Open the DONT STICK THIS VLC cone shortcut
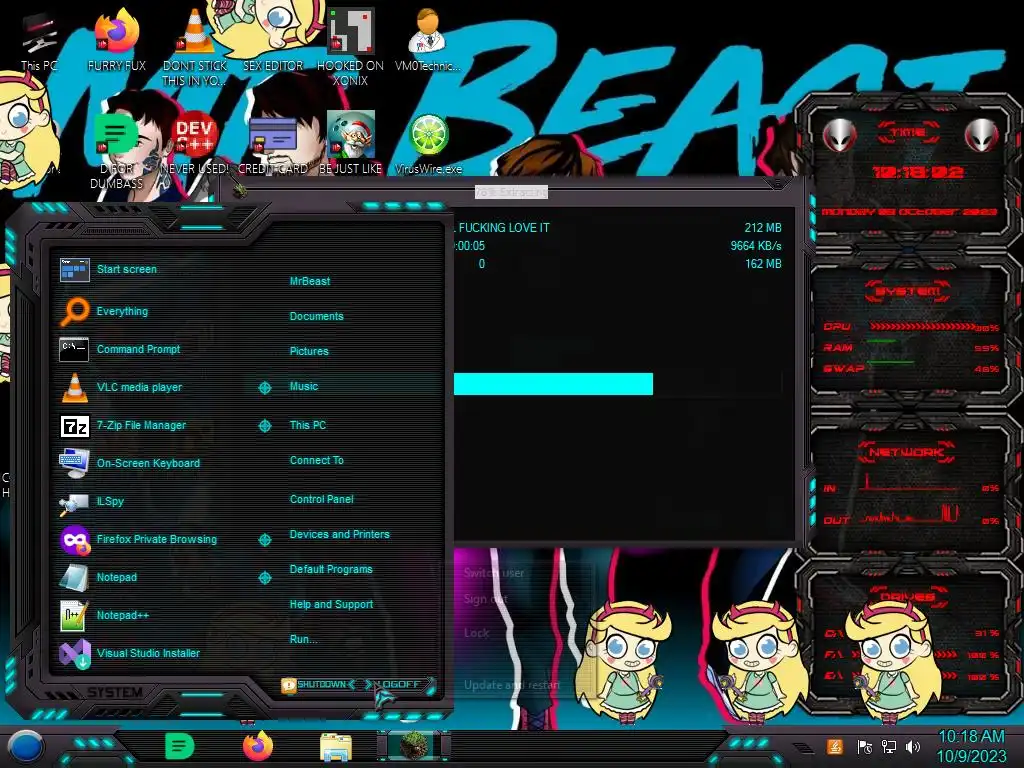Screen dimensions: 1024x768 [x=194, y=47]
